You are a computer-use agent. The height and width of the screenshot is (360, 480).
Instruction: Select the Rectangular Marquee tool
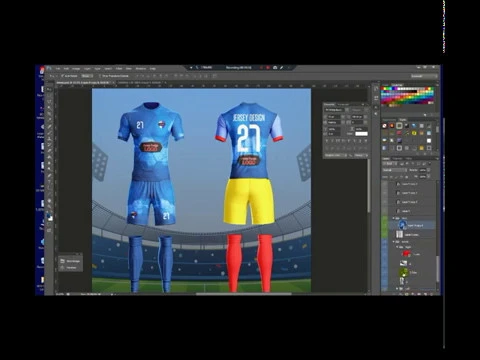tap(49, 96)
